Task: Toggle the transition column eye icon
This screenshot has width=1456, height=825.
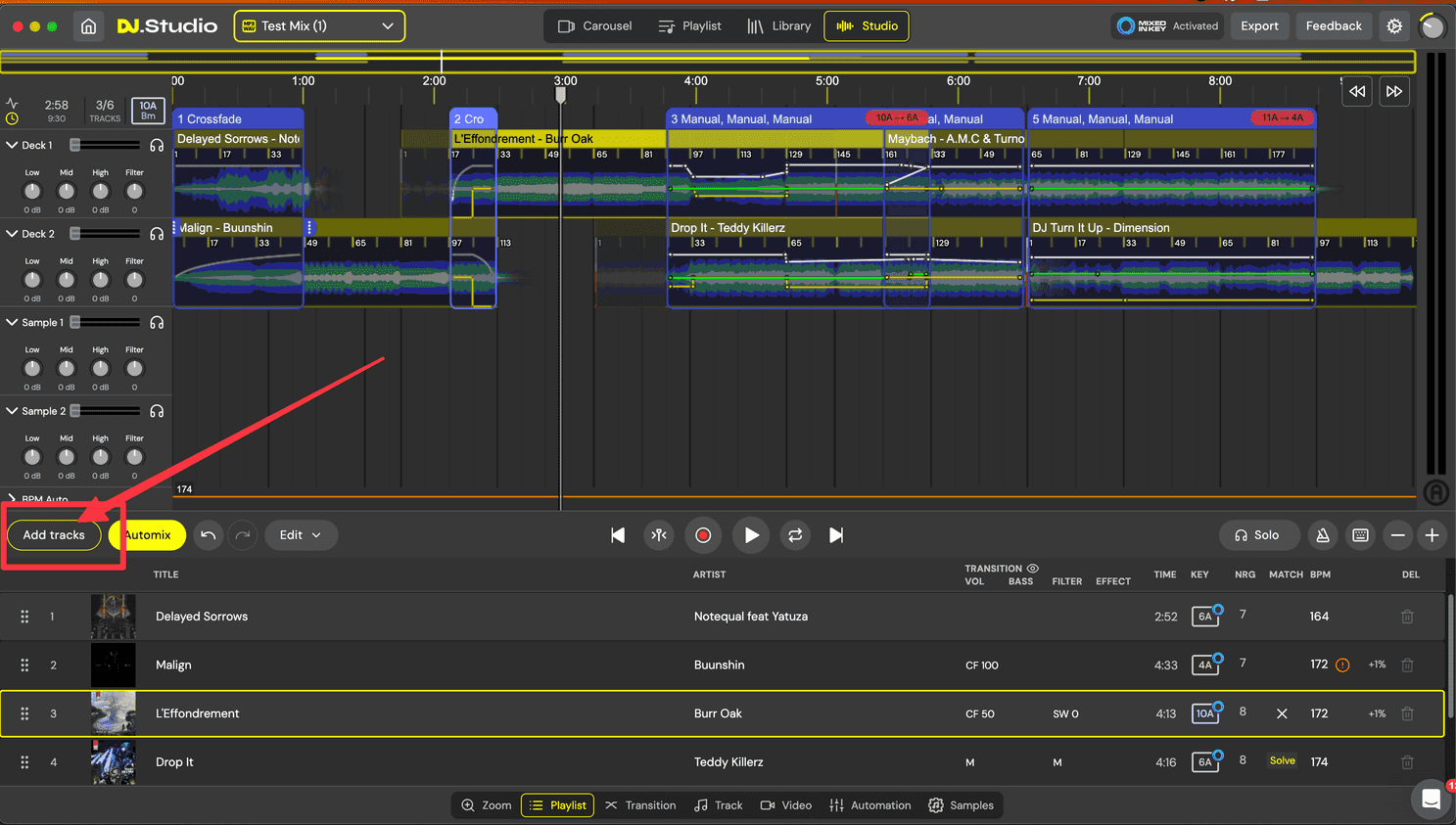Action: (x=1032, y=568)
